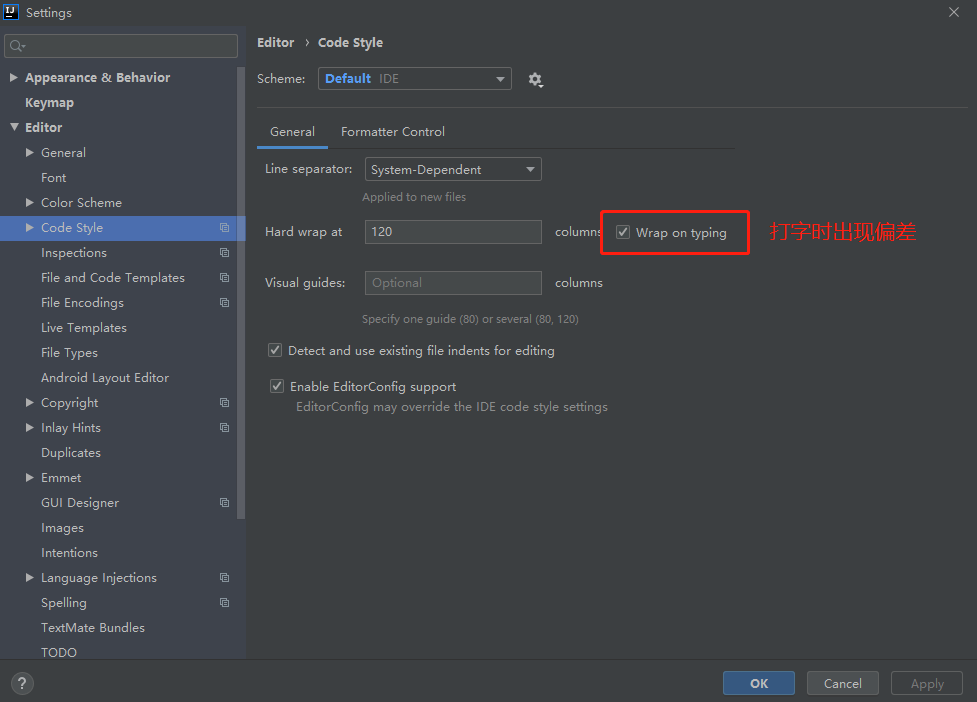Select File and Code Templates
The width and height of the screenshot is (977, 702).
[x=113, y=278]
